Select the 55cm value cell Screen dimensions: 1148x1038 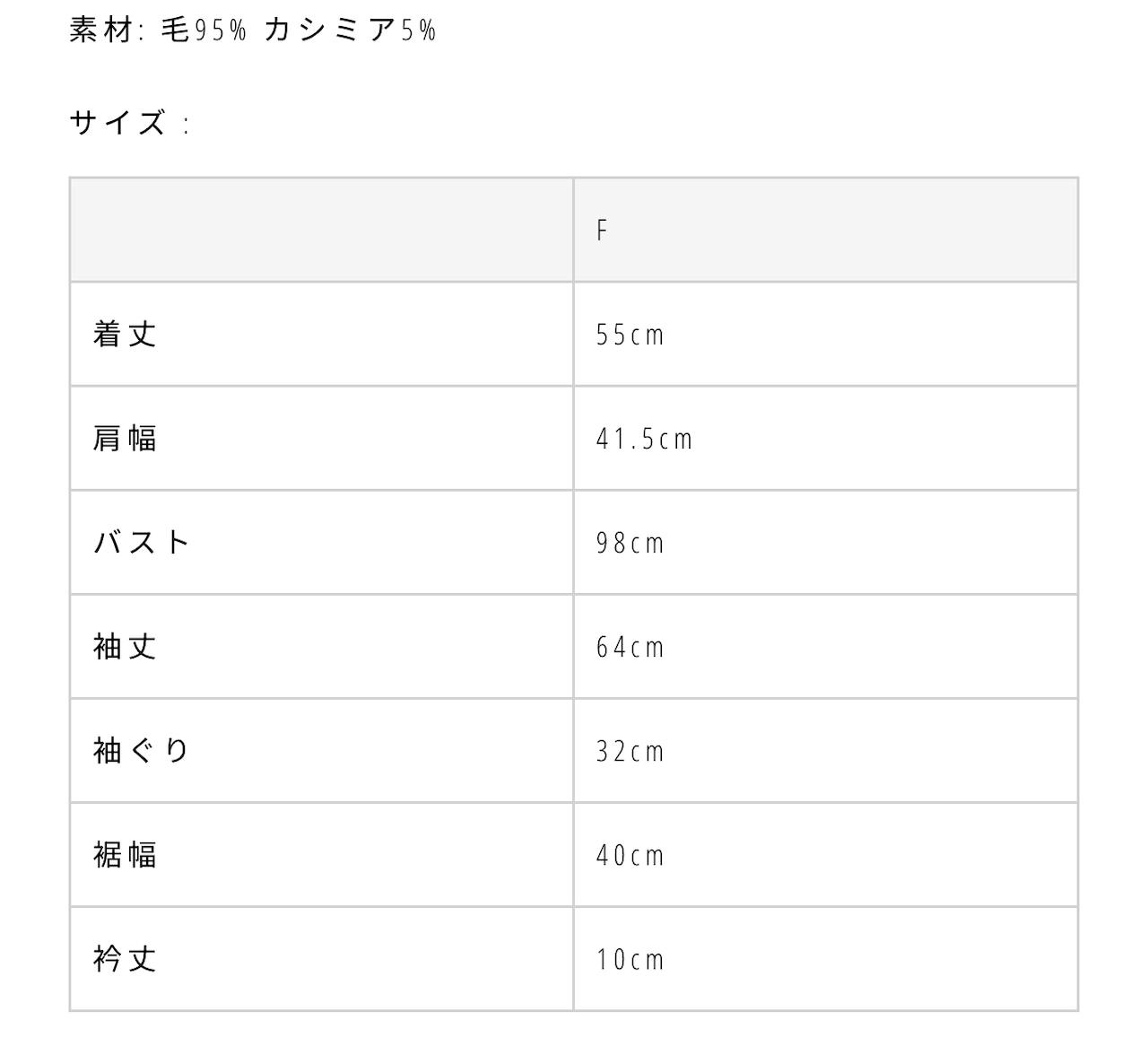click(630, 336)
